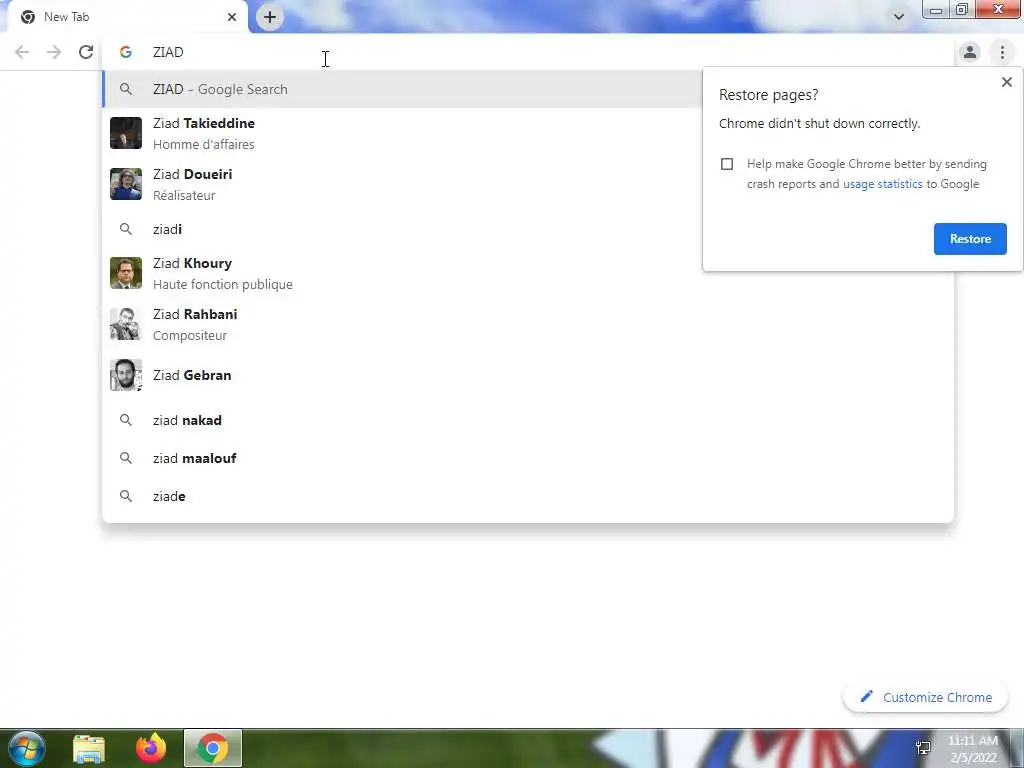This screenshot has height=768, width=1024.
Task: Click the network tray icon
Action: click(923, 748)
